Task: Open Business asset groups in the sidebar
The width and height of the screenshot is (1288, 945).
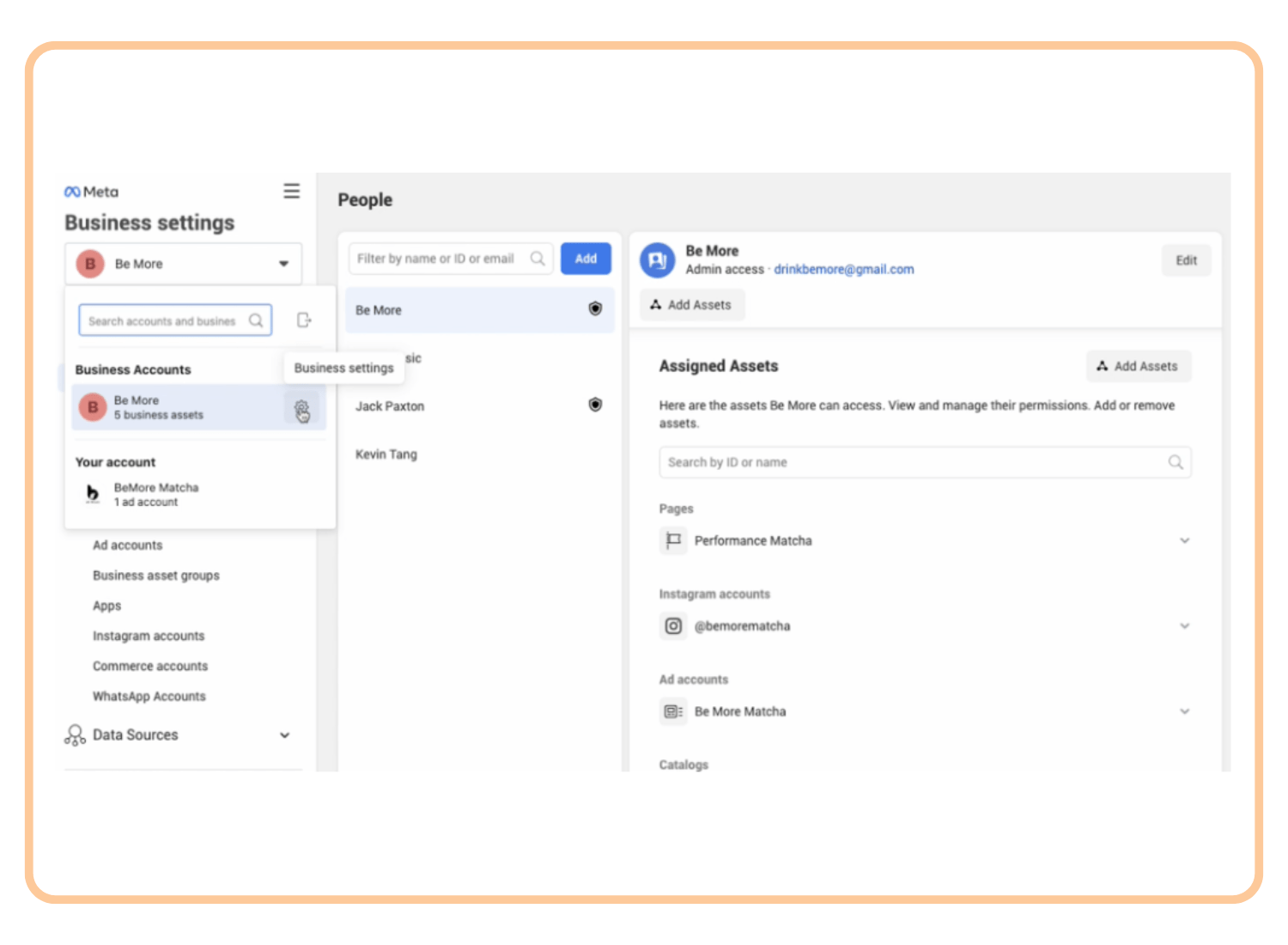Action: (156, 576)
